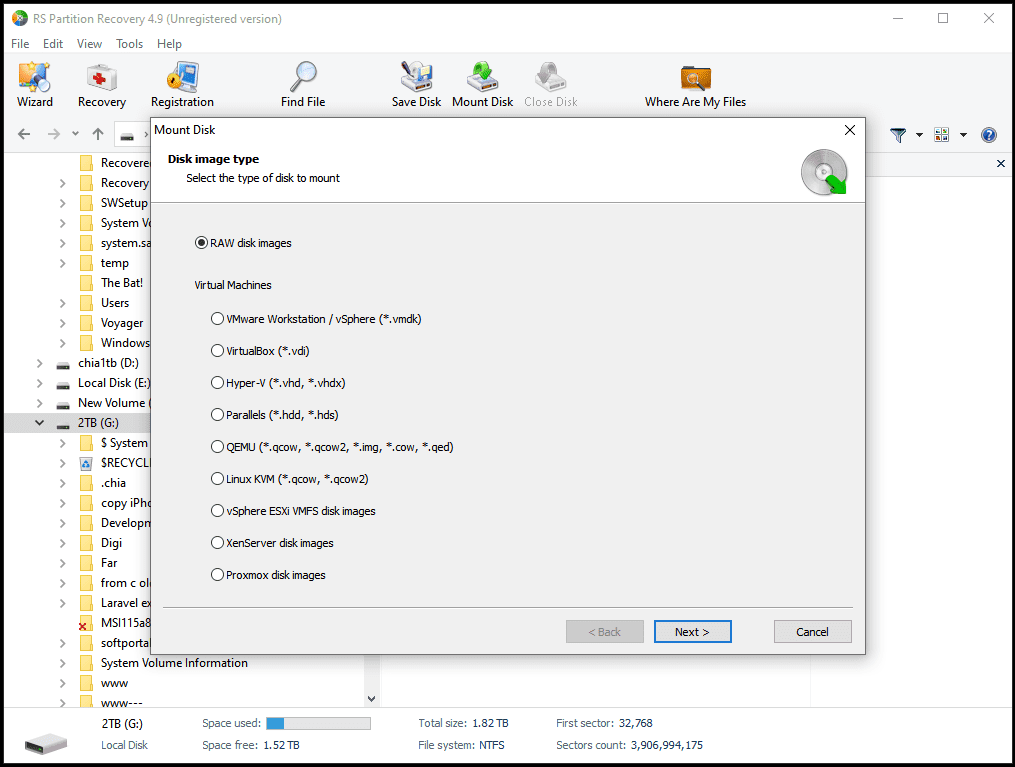
Task: Open the Recovery tool
Action: pyautogui.click(x=102, y=85)
